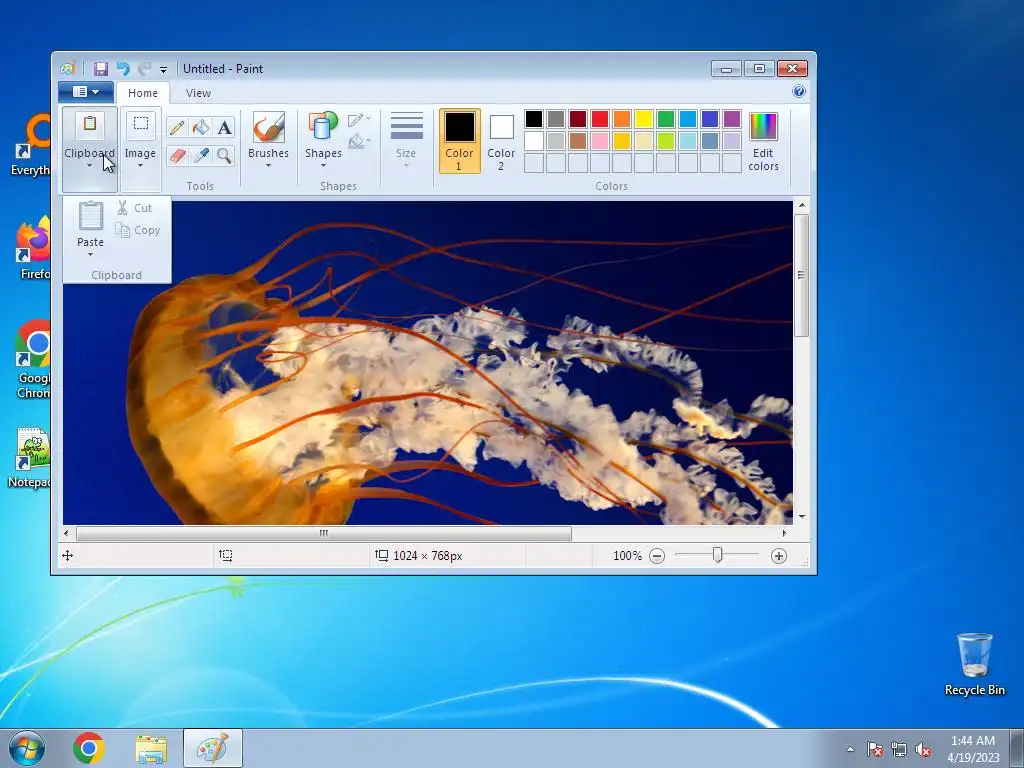
Task: Click the Shape outline icon
Action: click(359, 120)
